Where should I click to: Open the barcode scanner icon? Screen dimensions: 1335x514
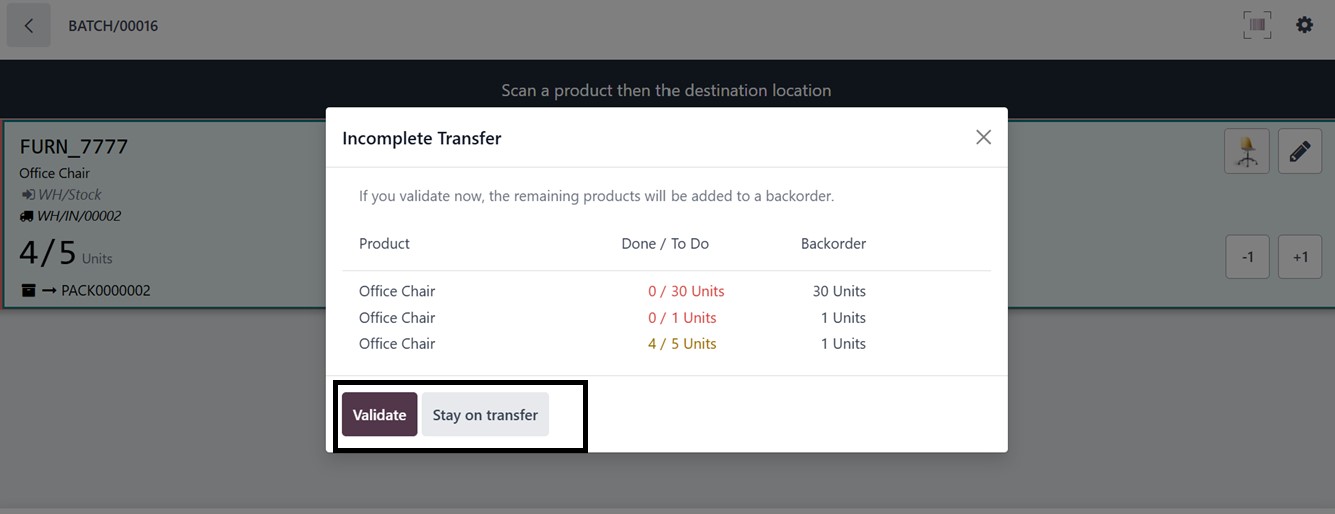[x=1257, y=25]
